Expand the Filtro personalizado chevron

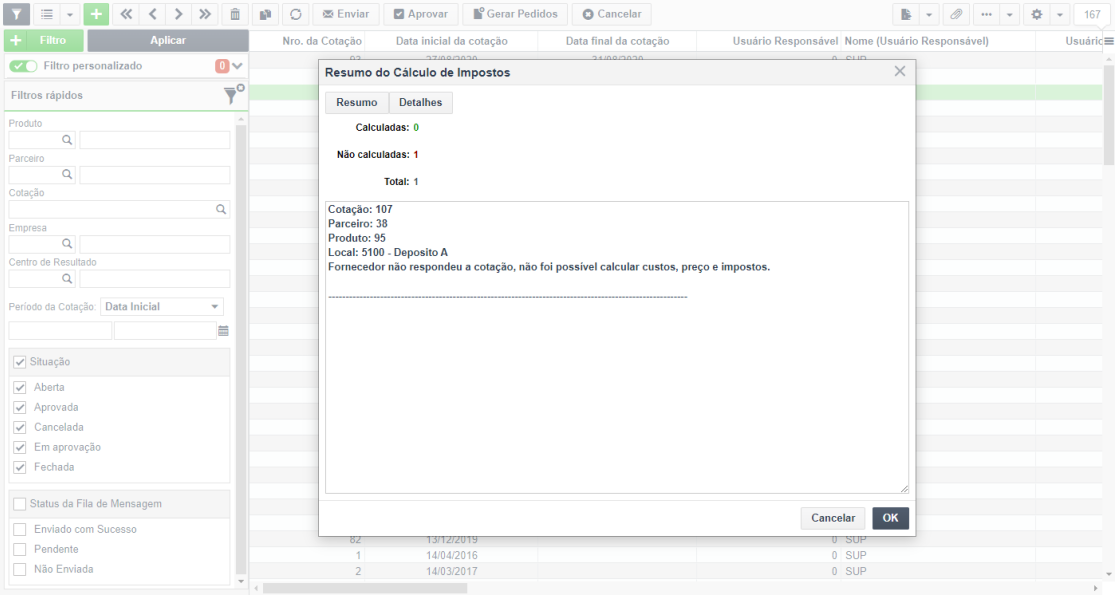coord(238,66)
